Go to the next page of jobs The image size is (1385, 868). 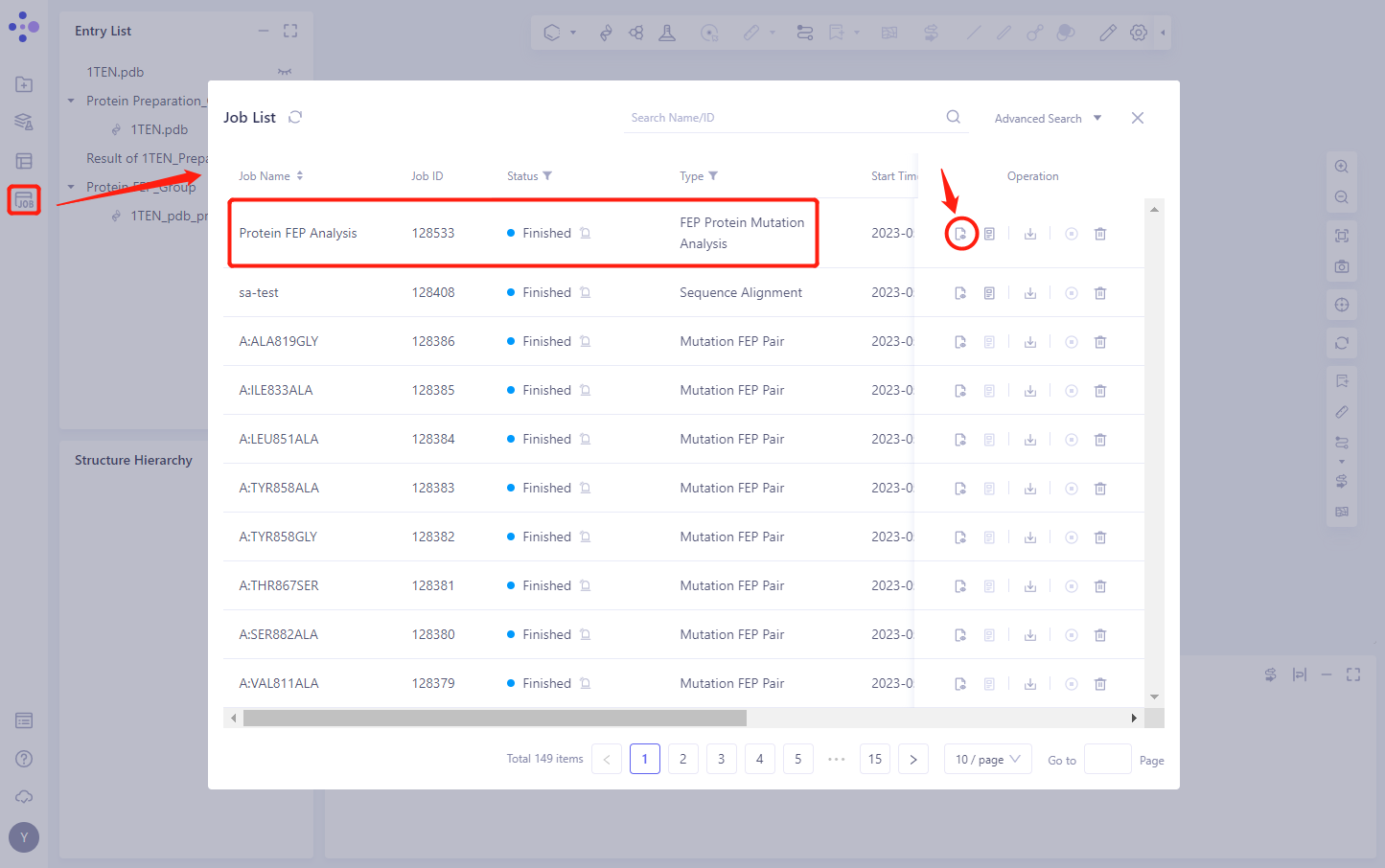[912, 759]
